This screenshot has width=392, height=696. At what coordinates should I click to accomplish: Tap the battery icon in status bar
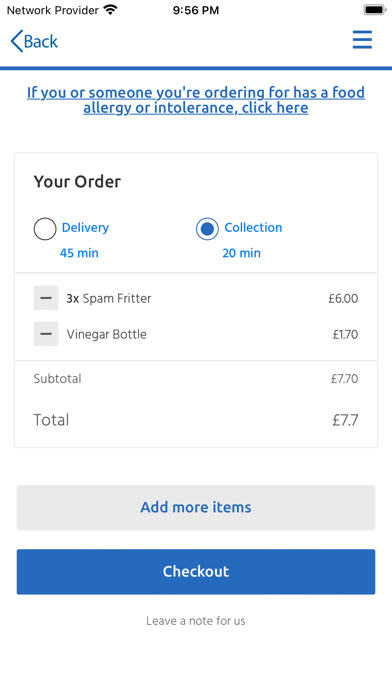pos(375,10)
